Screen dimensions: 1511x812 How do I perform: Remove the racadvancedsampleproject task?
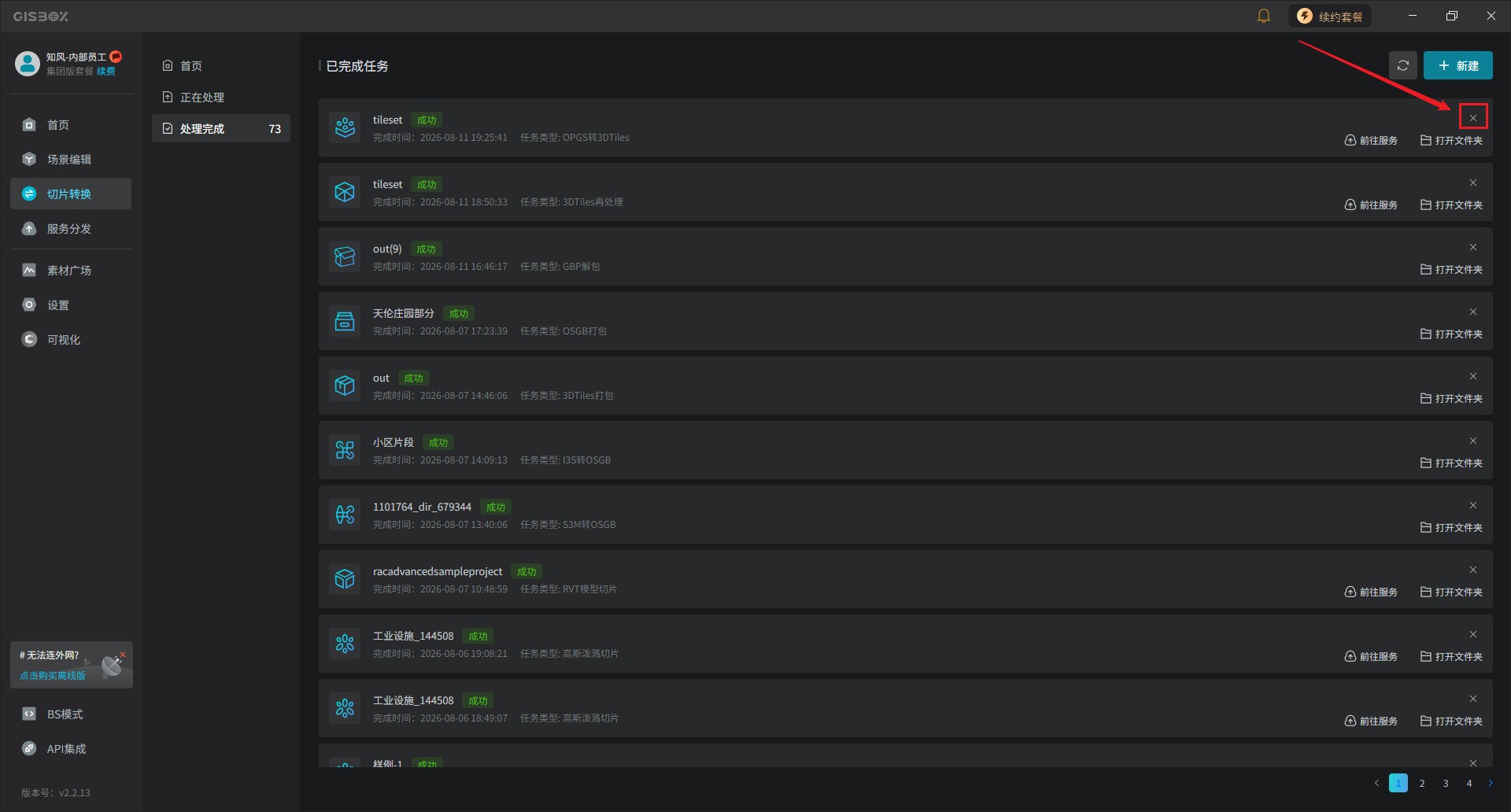(x=1473, y=570)
